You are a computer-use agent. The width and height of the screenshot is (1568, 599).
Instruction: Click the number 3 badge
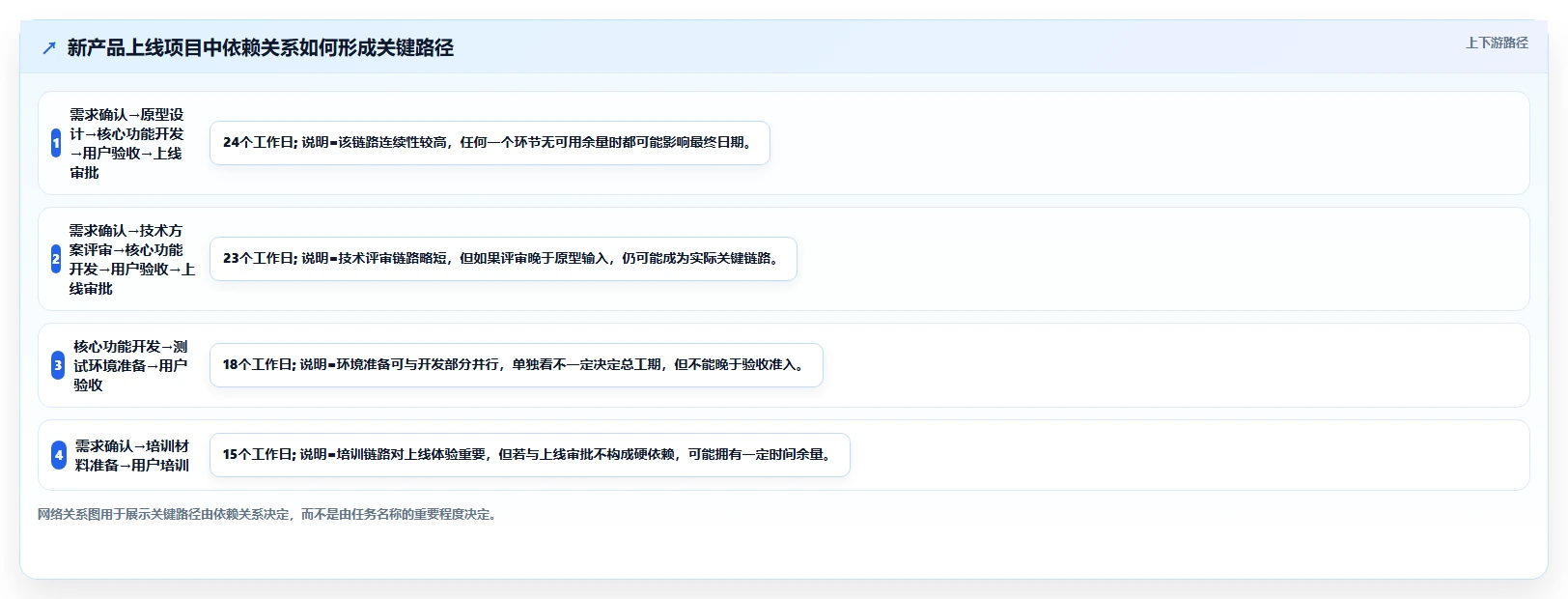58,365
